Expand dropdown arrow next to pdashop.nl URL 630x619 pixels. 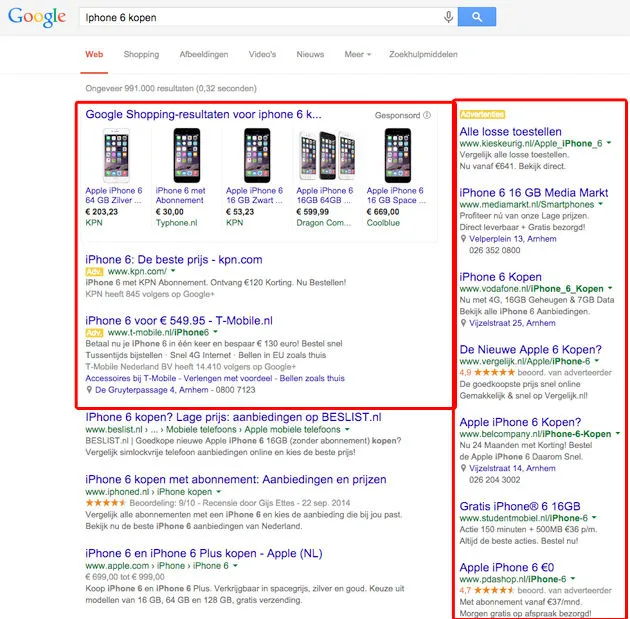coord(573,579)
